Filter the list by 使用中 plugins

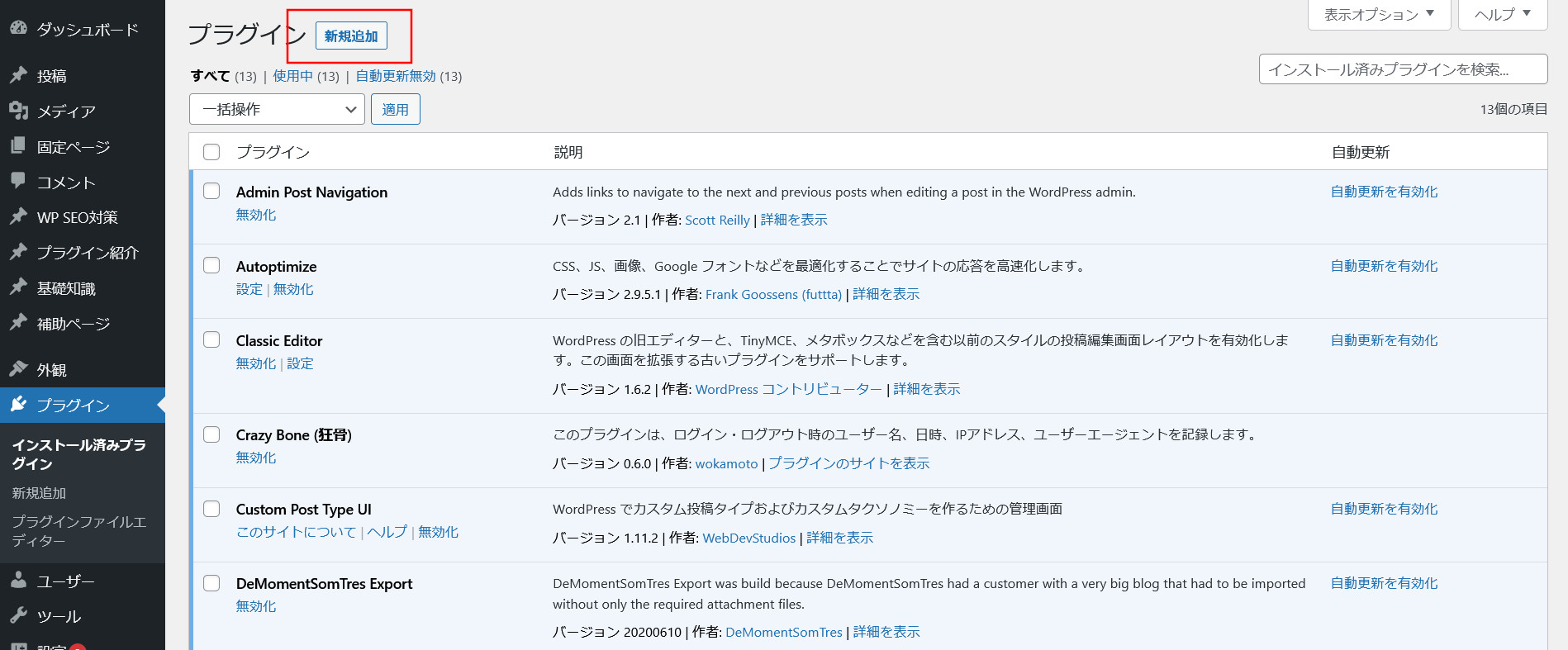click(x=292, y=76)
